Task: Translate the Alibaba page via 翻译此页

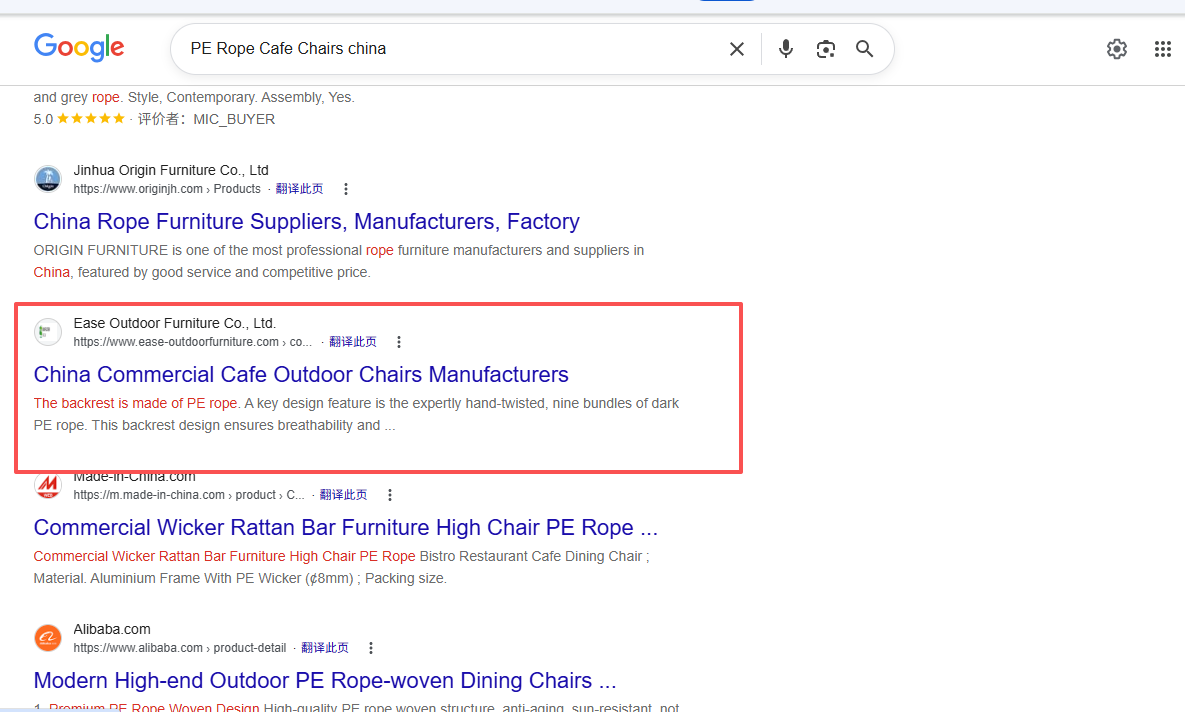Action: (x=325, y=648)
